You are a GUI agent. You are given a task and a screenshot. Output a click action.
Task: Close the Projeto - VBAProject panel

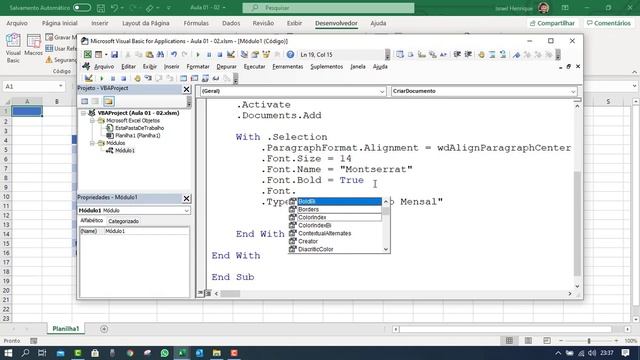(x=186, y=89)
